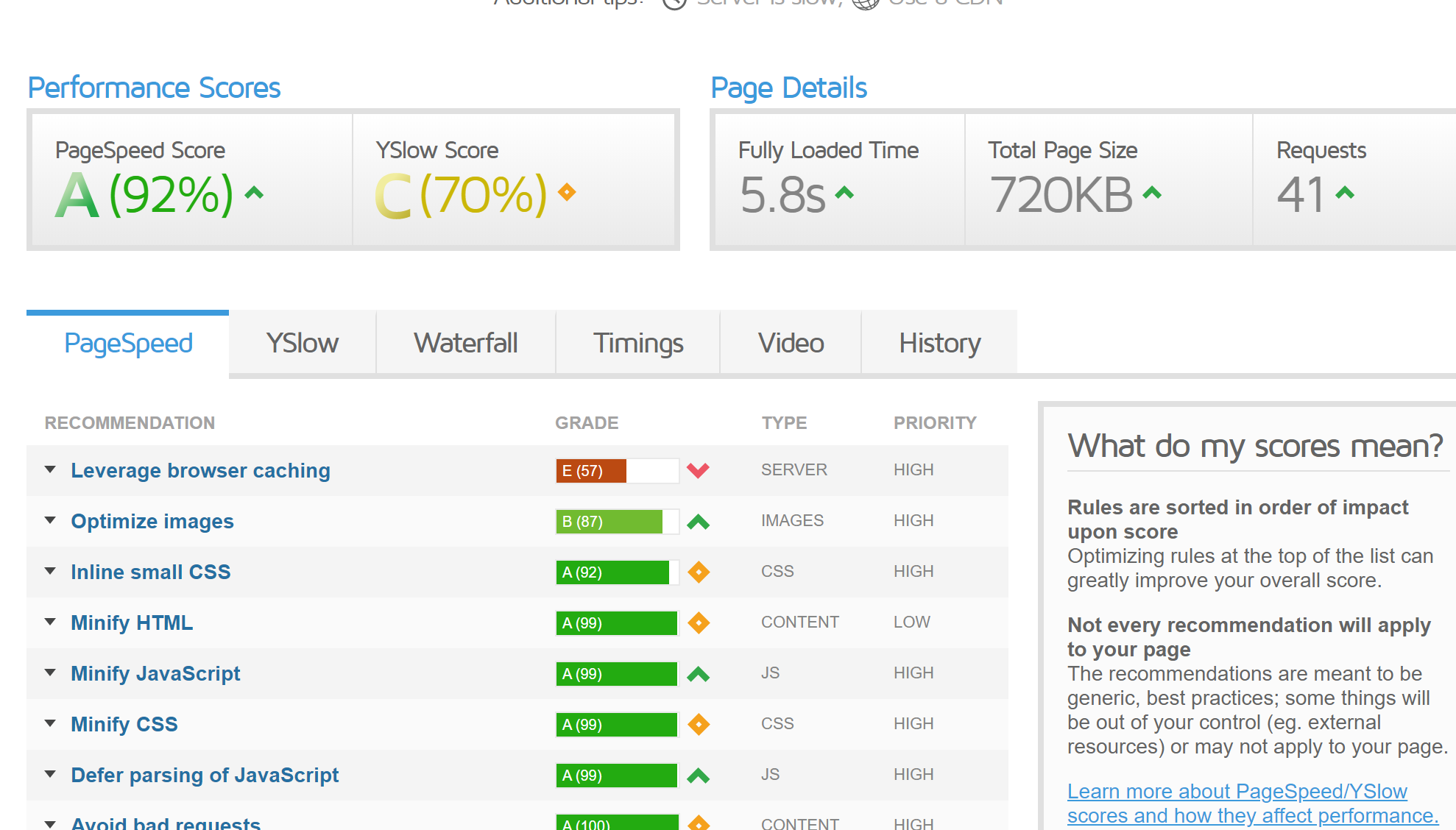
Task: Click the Performance Scores heading
Action: [x=154, y=88]
